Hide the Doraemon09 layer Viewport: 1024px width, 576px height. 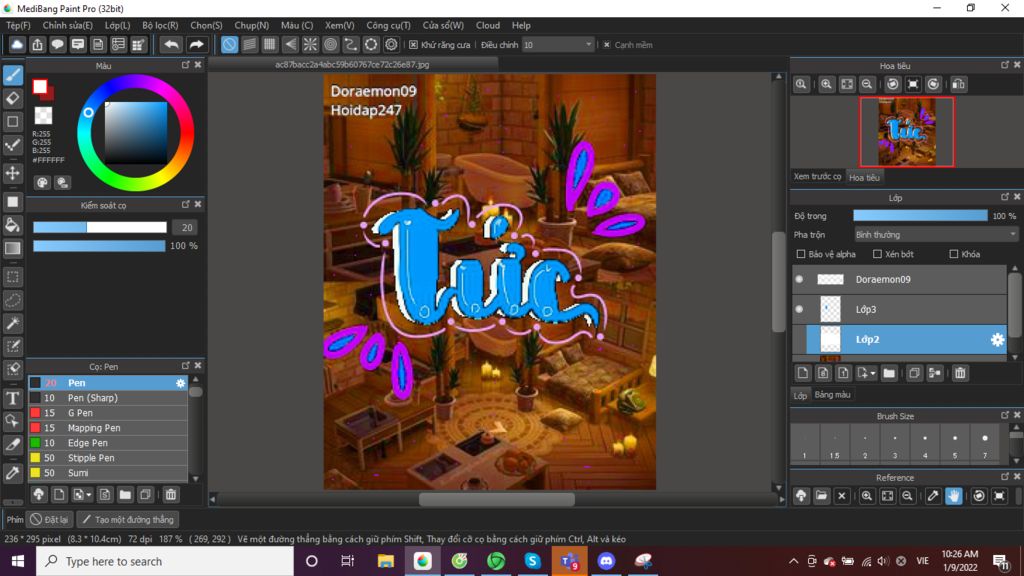point(799,280)
